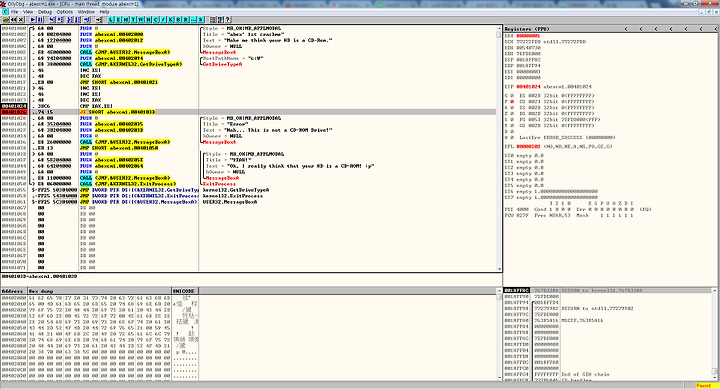Select the CALL GetDriveTypeA instruction row

point(248,64)
